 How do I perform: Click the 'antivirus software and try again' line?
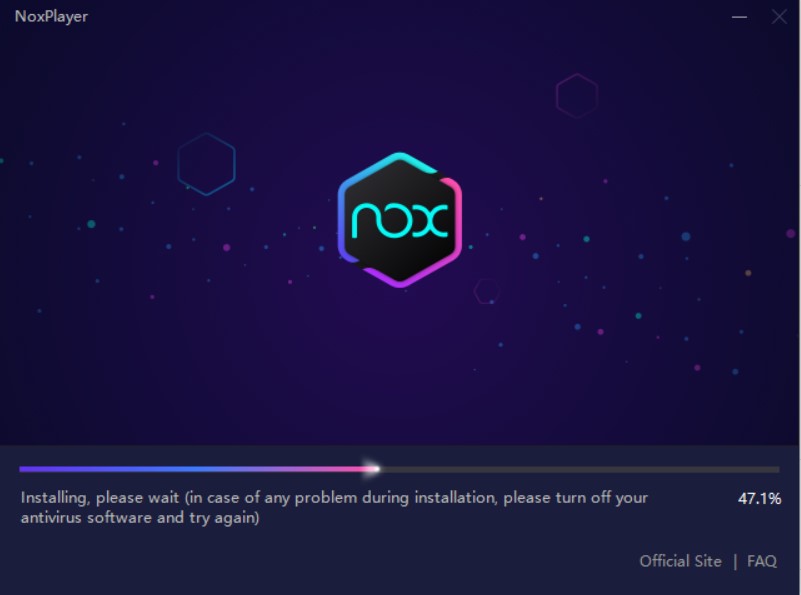[x=140, y=518]
